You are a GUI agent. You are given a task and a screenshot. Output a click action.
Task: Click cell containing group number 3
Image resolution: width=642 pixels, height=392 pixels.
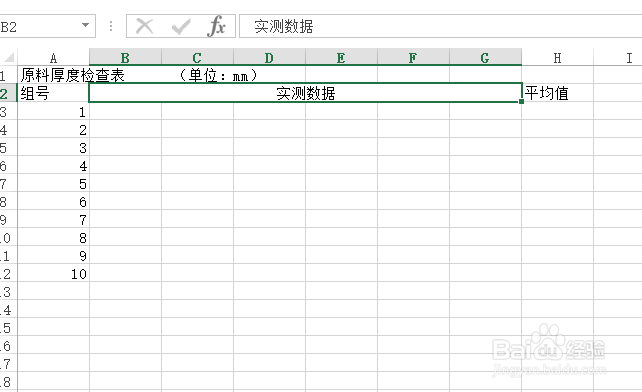point(54,147)
